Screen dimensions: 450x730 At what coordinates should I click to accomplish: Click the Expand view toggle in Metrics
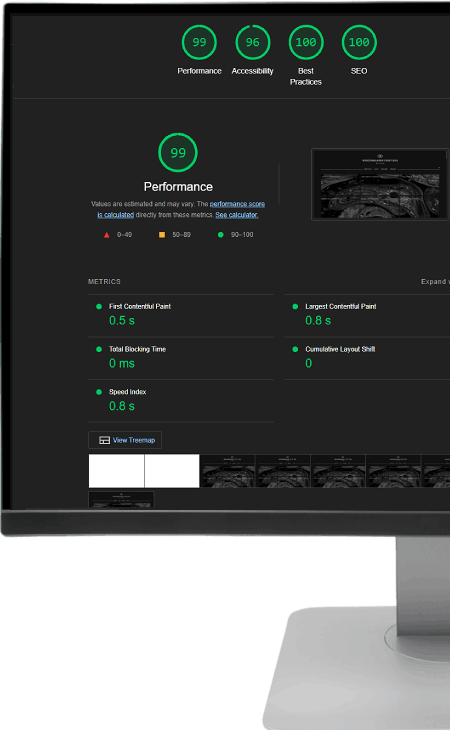coord(435,282)
